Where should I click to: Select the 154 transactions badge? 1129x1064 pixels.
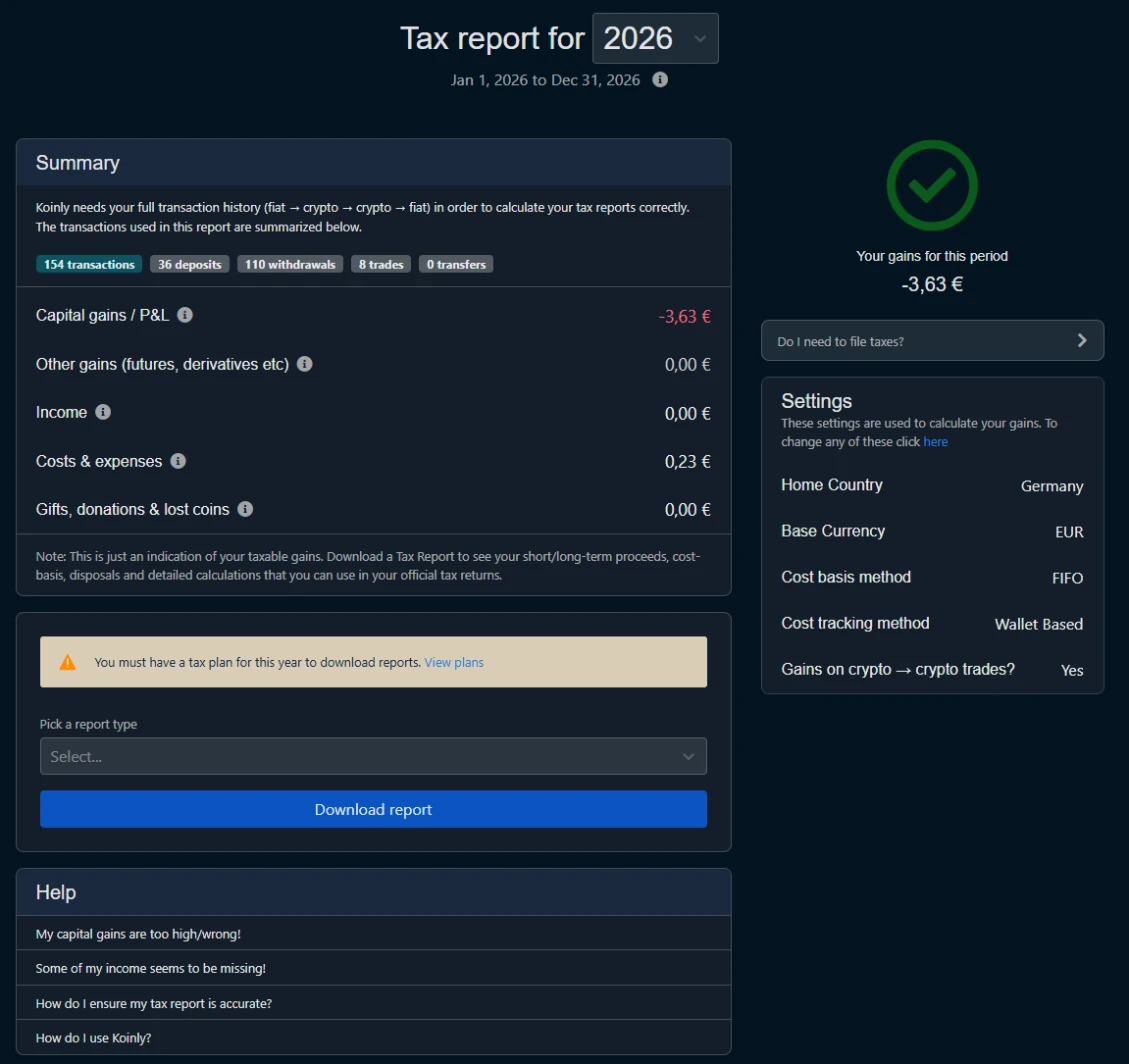pos(89,264)
